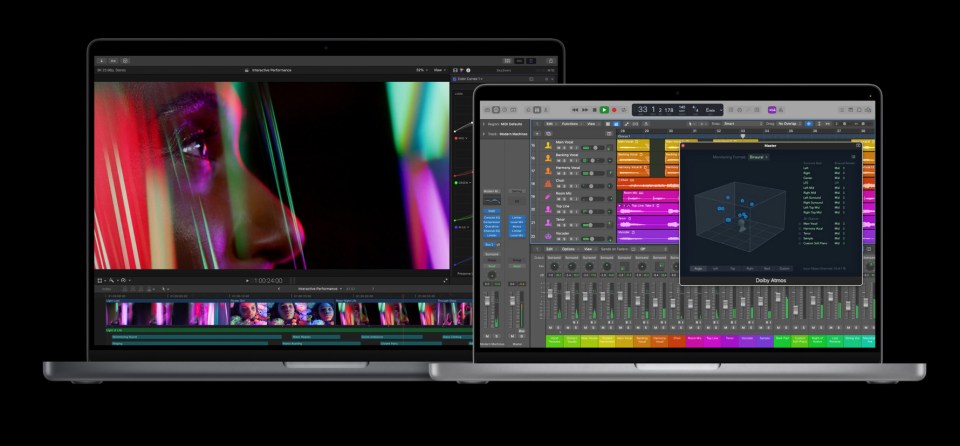Toggle the Mixer button in Logic Pro toolbar
Screen dimensions: 960x446
tap(537, 110)
